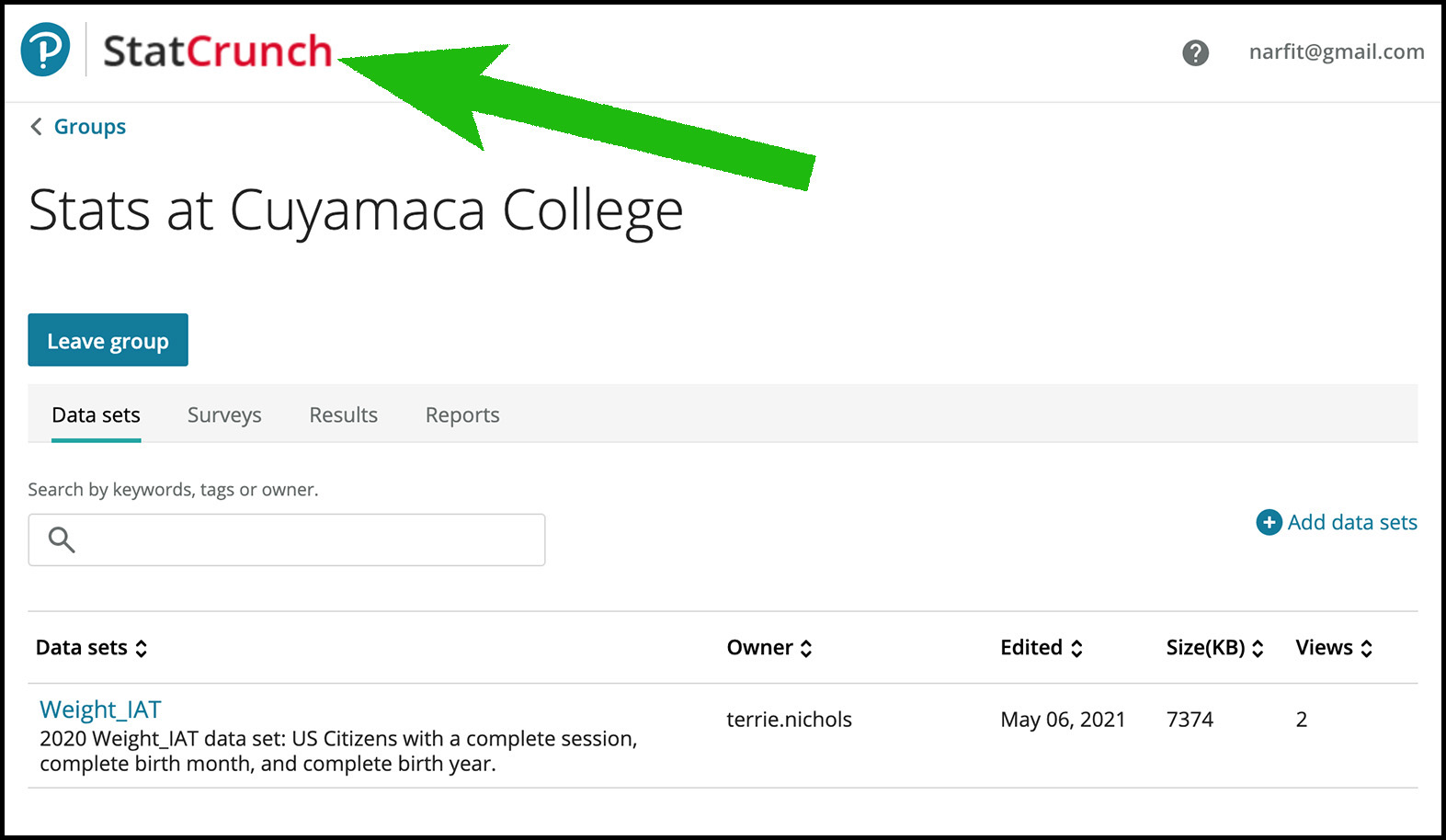Switch to the Surveys tab
Image resolution: width=1446 pixels, height=840 pixels.
(224, 415)
